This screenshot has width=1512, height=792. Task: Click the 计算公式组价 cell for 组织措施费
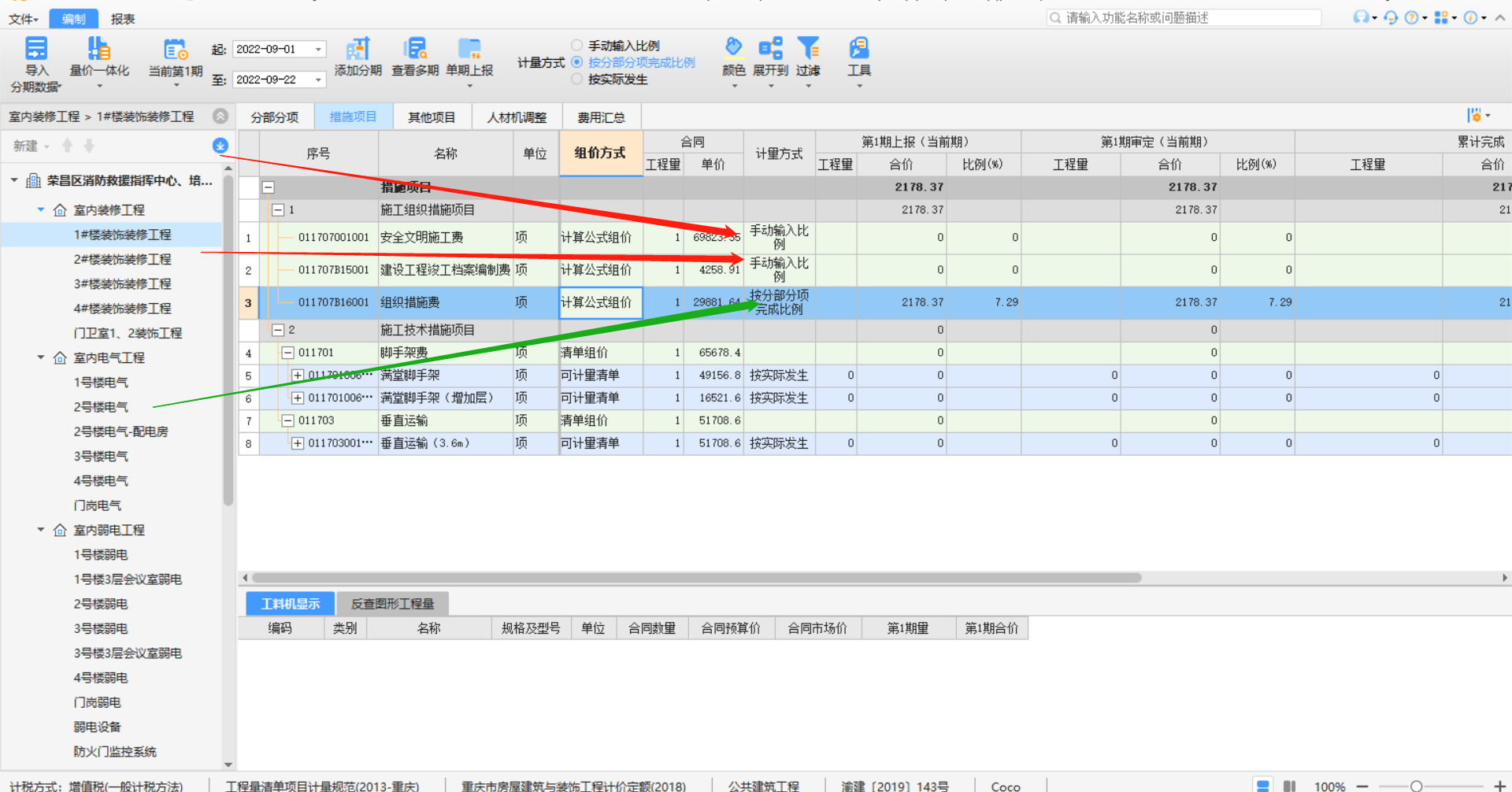click(x=601, y=302)
